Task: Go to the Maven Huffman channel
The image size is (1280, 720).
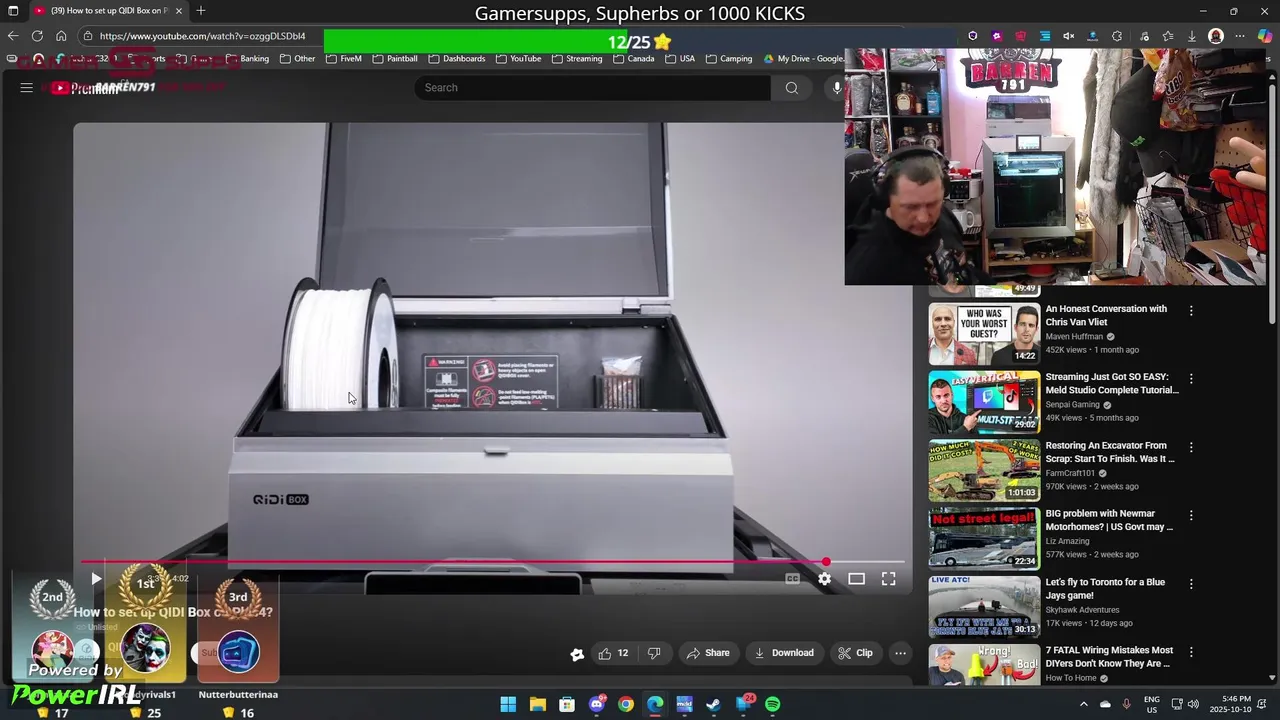Action: [x=1074, y=337]
